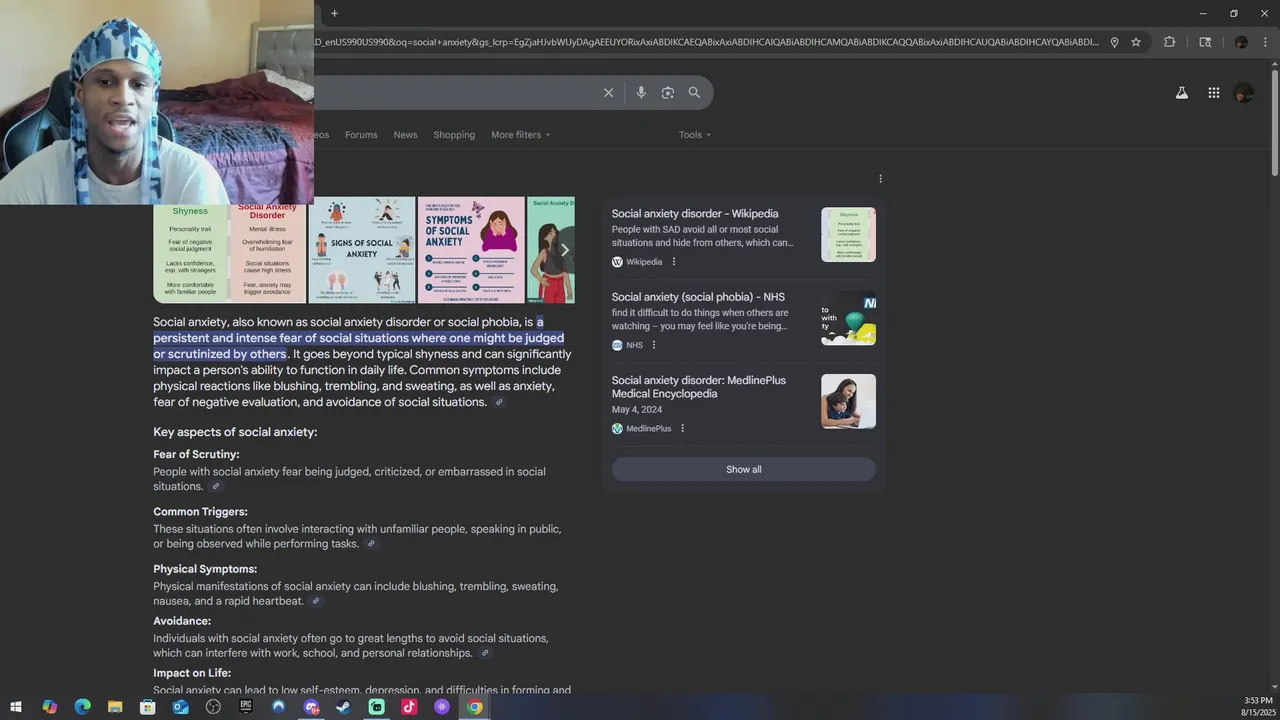Open the Google apps grid
The height and width of the screenshot is (720, 1280).
(1213, 93)
